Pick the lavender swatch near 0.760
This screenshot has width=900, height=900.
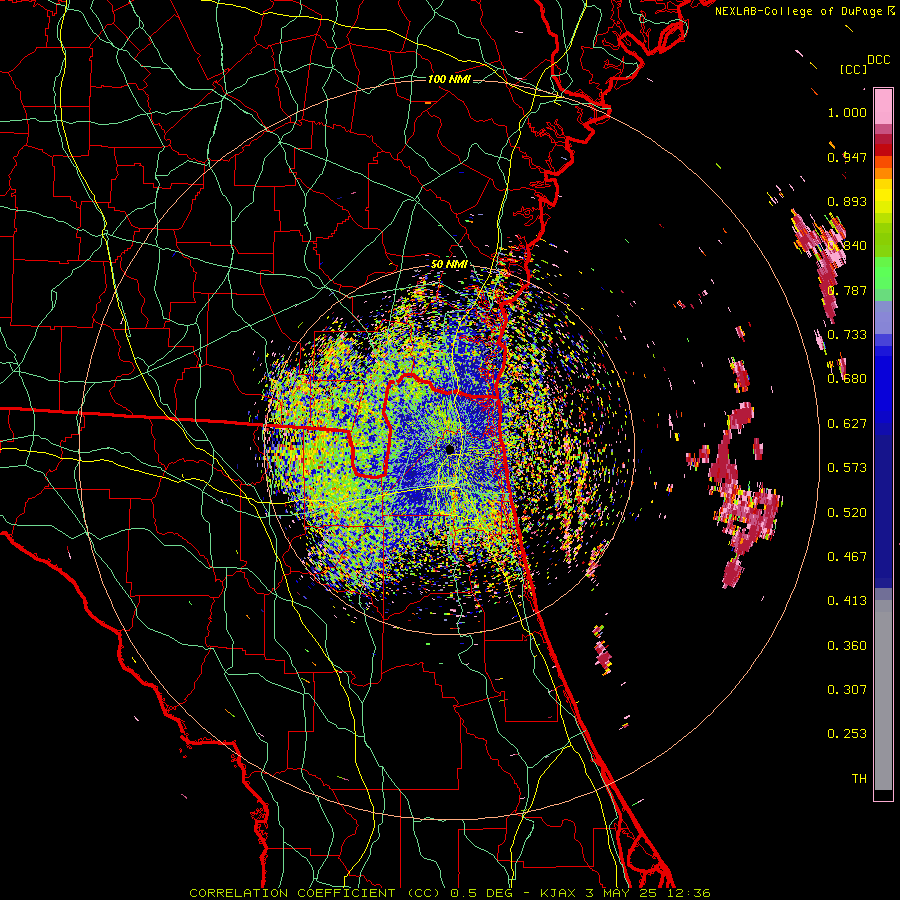pyautogui.click(x=883, y=317)
